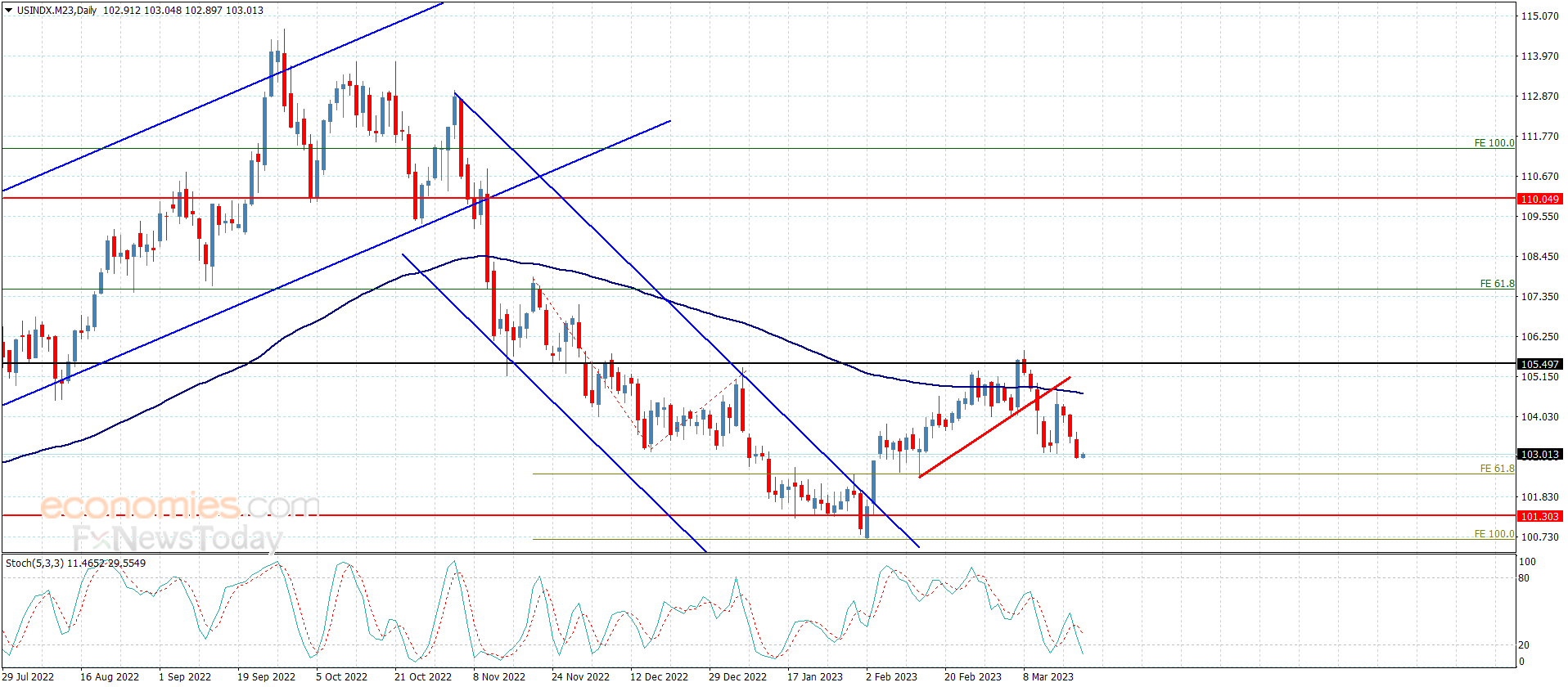The width and height of the screenshot is (1568, 687).
Task: Click the 105.150 price axis value
Action: [x=1539, y=376]
